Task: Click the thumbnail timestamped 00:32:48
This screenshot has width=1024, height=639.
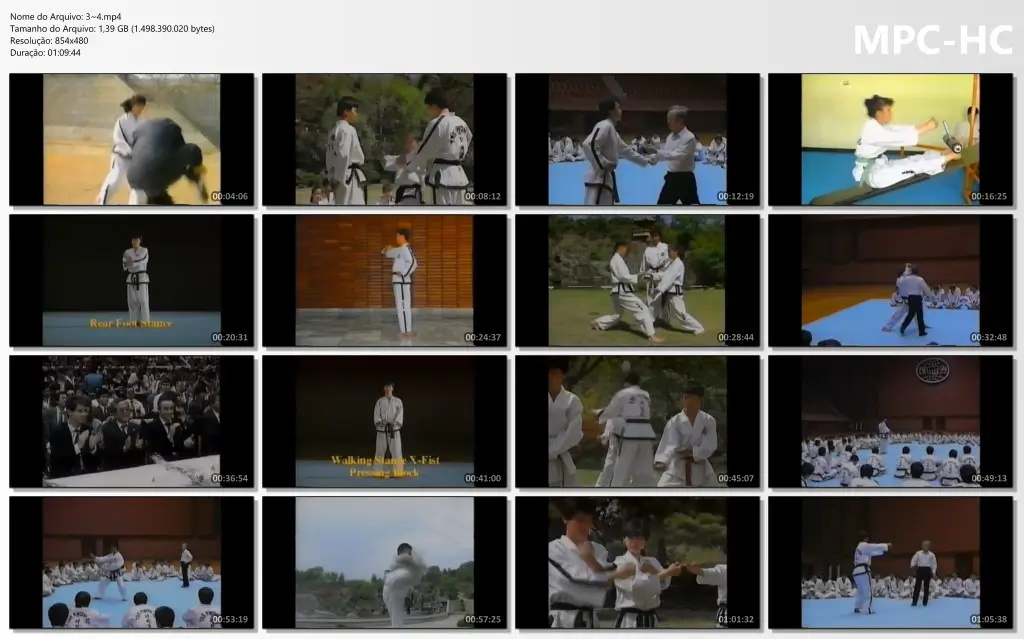Action: click(891, 280)
